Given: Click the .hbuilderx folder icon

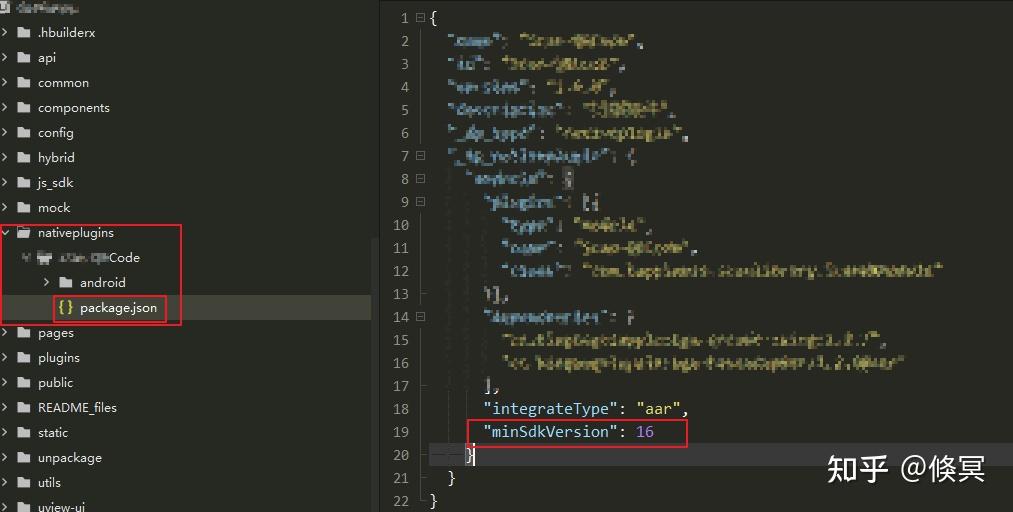Looking at the screenshot, I should click(24, 32).
